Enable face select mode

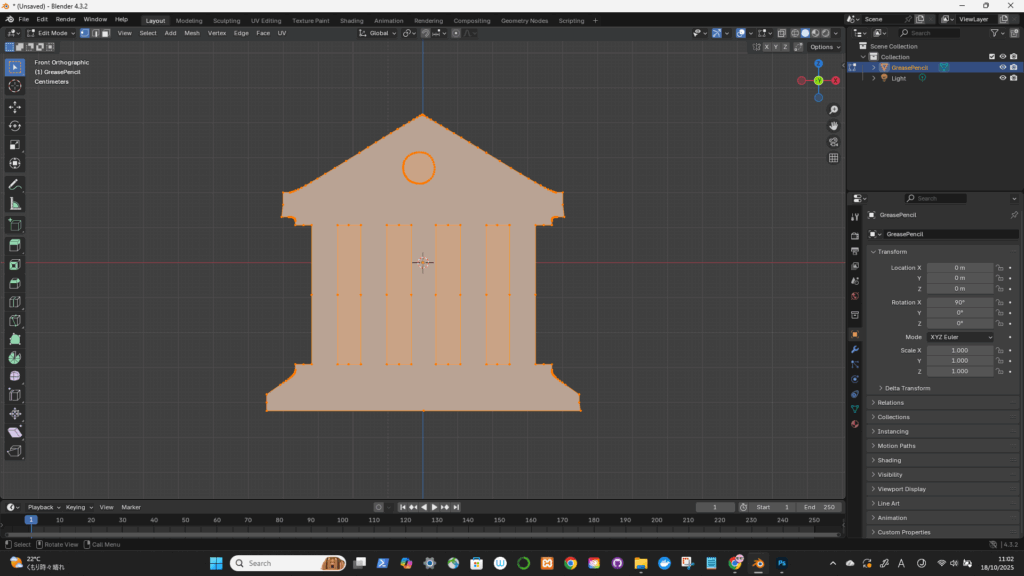106,33
